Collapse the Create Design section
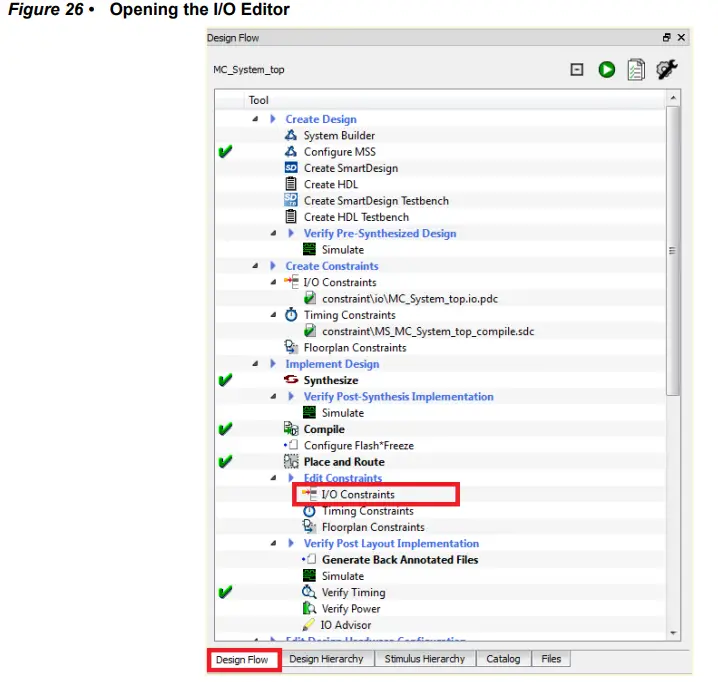718x682 pixels. pyautogui.click(x=255, y=119)
